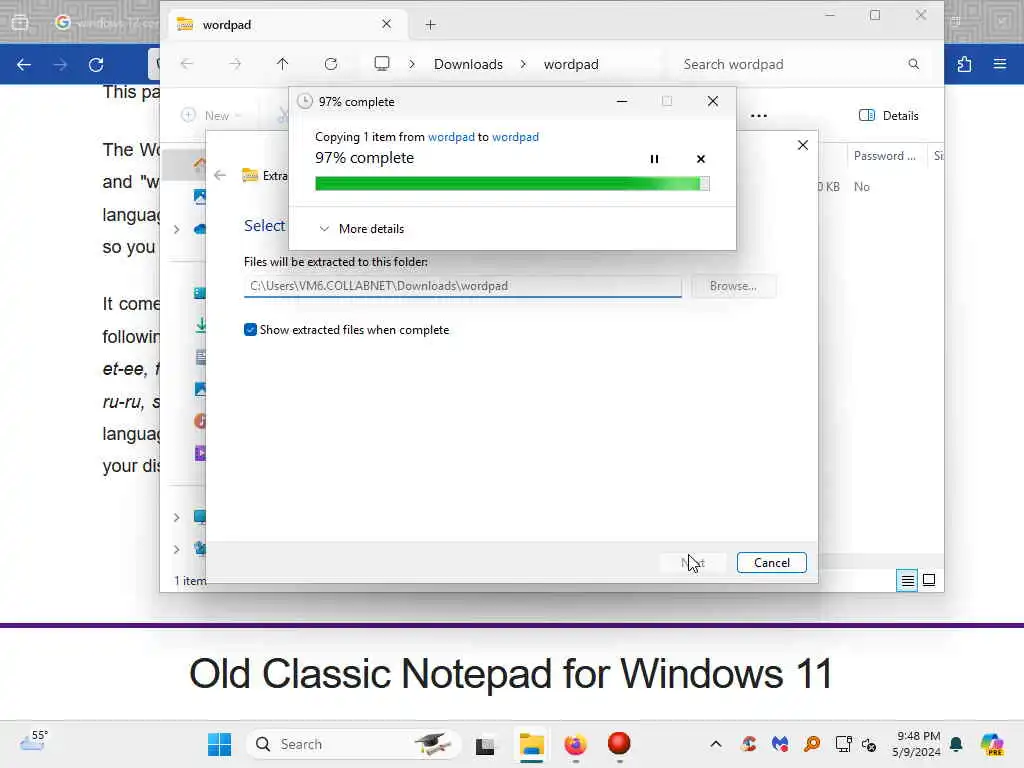Open the browser extensions icon
The height and width of the screenshot is (768, 1024).
tap(964, 64)
